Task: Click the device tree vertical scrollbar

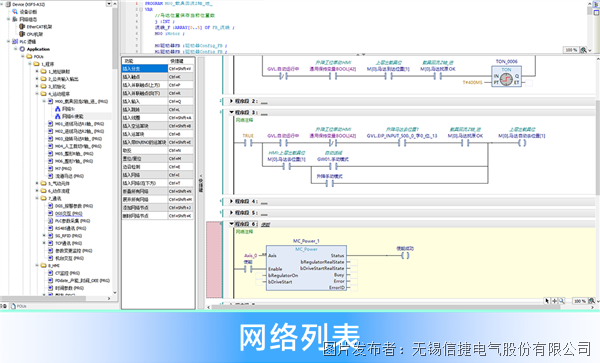Action: point(115,38)
